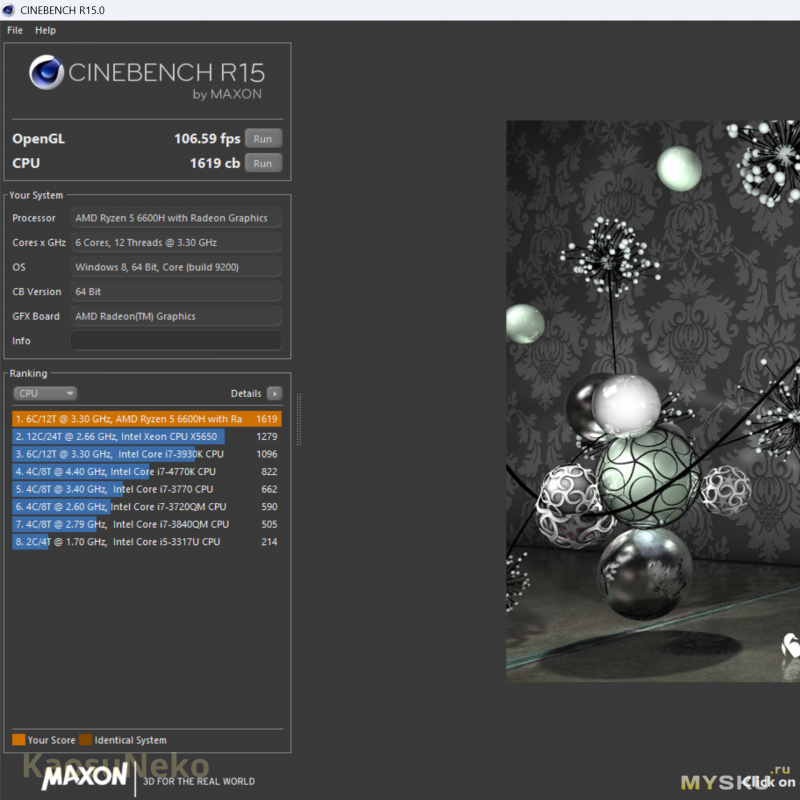Open the File menu
The image size is (800, 800).
[x=15, y=30]
